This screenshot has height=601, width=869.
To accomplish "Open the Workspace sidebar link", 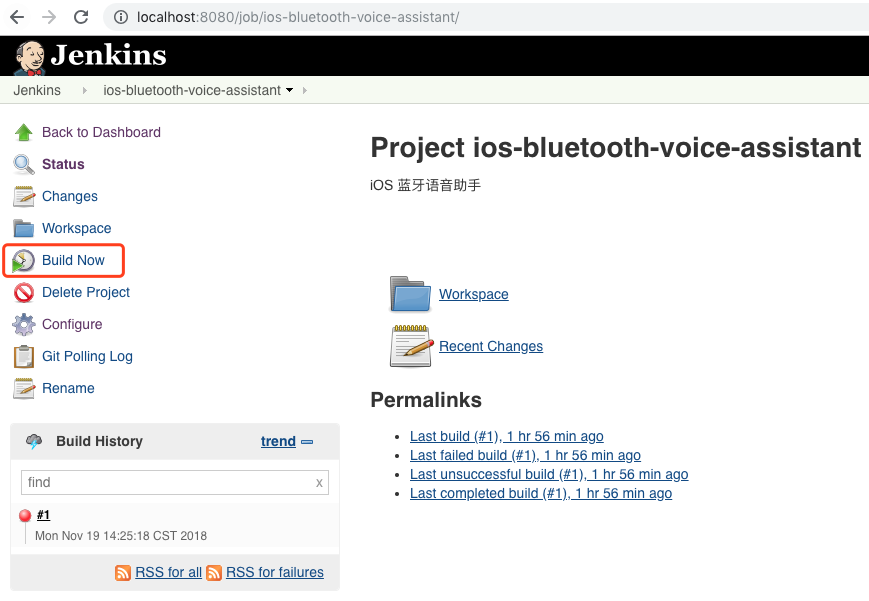I will pyautogui.click(x=76, y=228).
